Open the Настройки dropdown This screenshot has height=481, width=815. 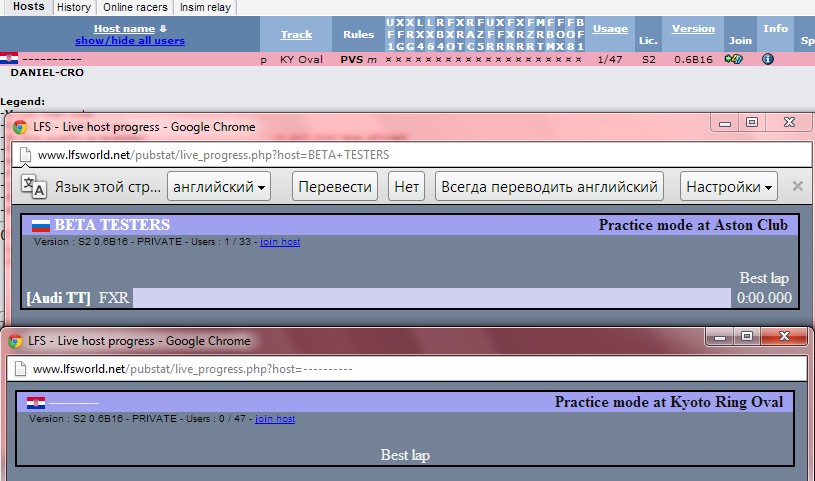(729, 187)
